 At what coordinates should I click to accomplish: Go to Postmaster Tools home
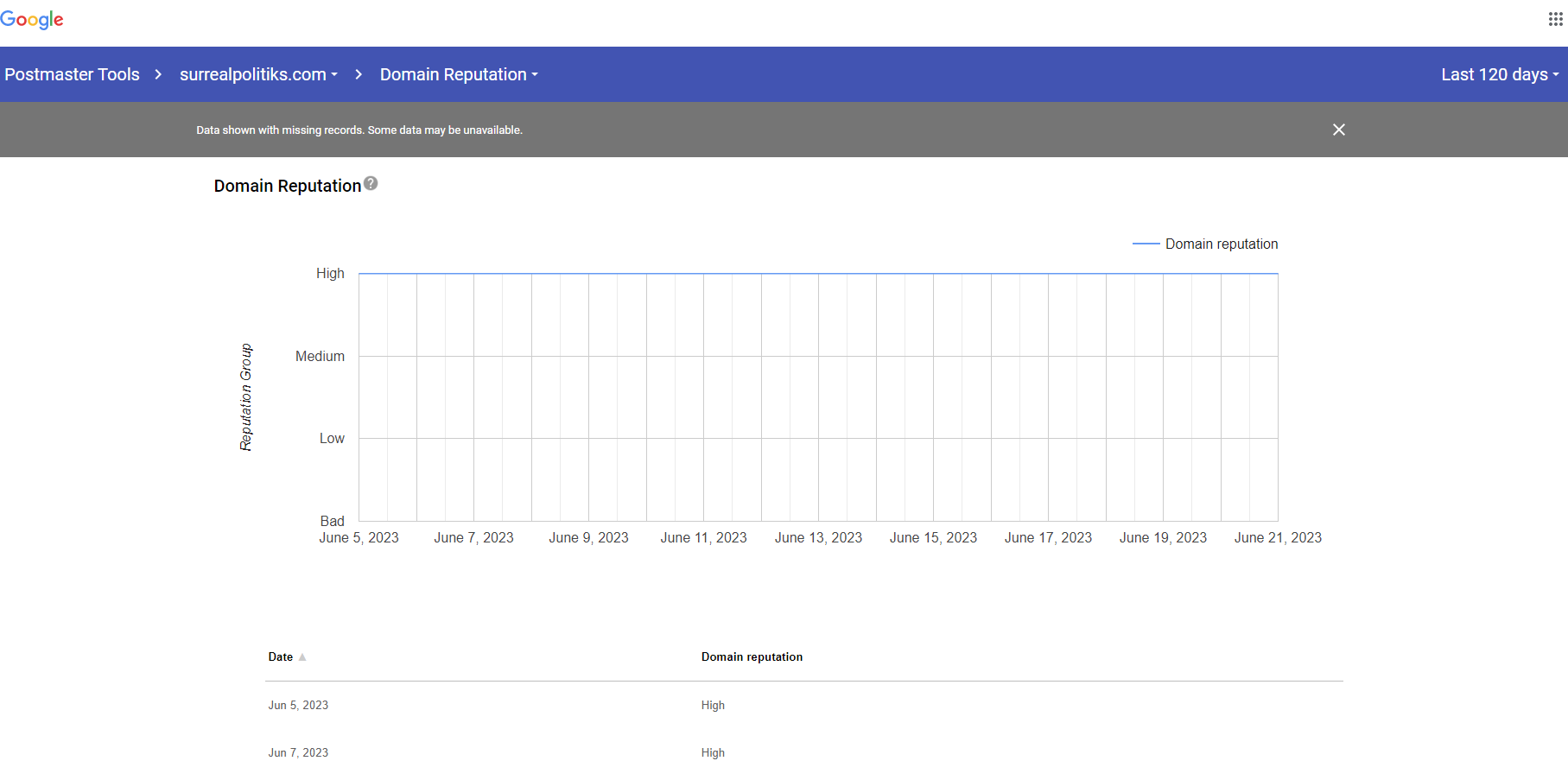point(73,74)
